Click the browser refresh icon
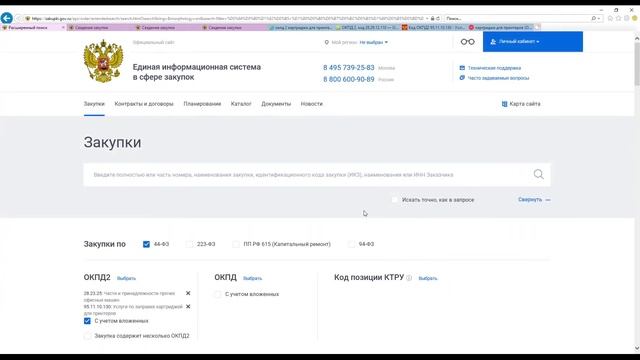 (438, 18)
